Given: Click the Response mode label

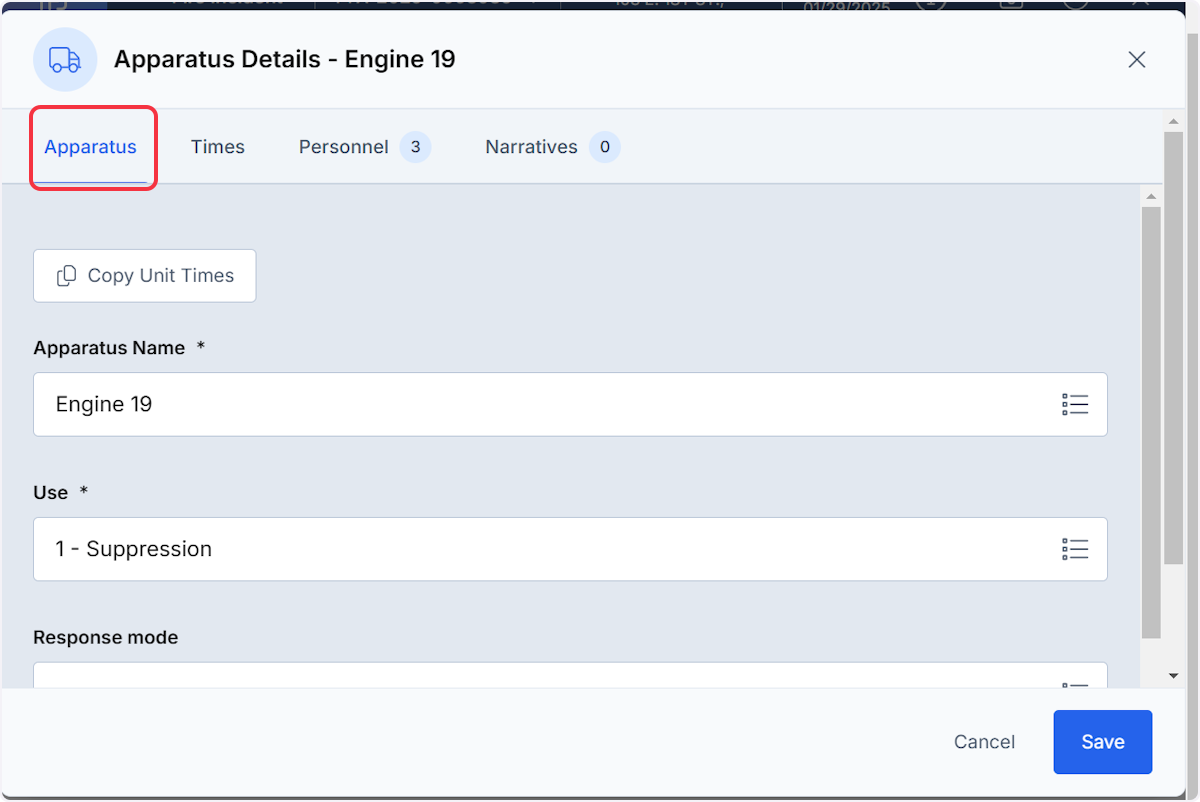Looking at the screenshot, I should tap(106, 637).
